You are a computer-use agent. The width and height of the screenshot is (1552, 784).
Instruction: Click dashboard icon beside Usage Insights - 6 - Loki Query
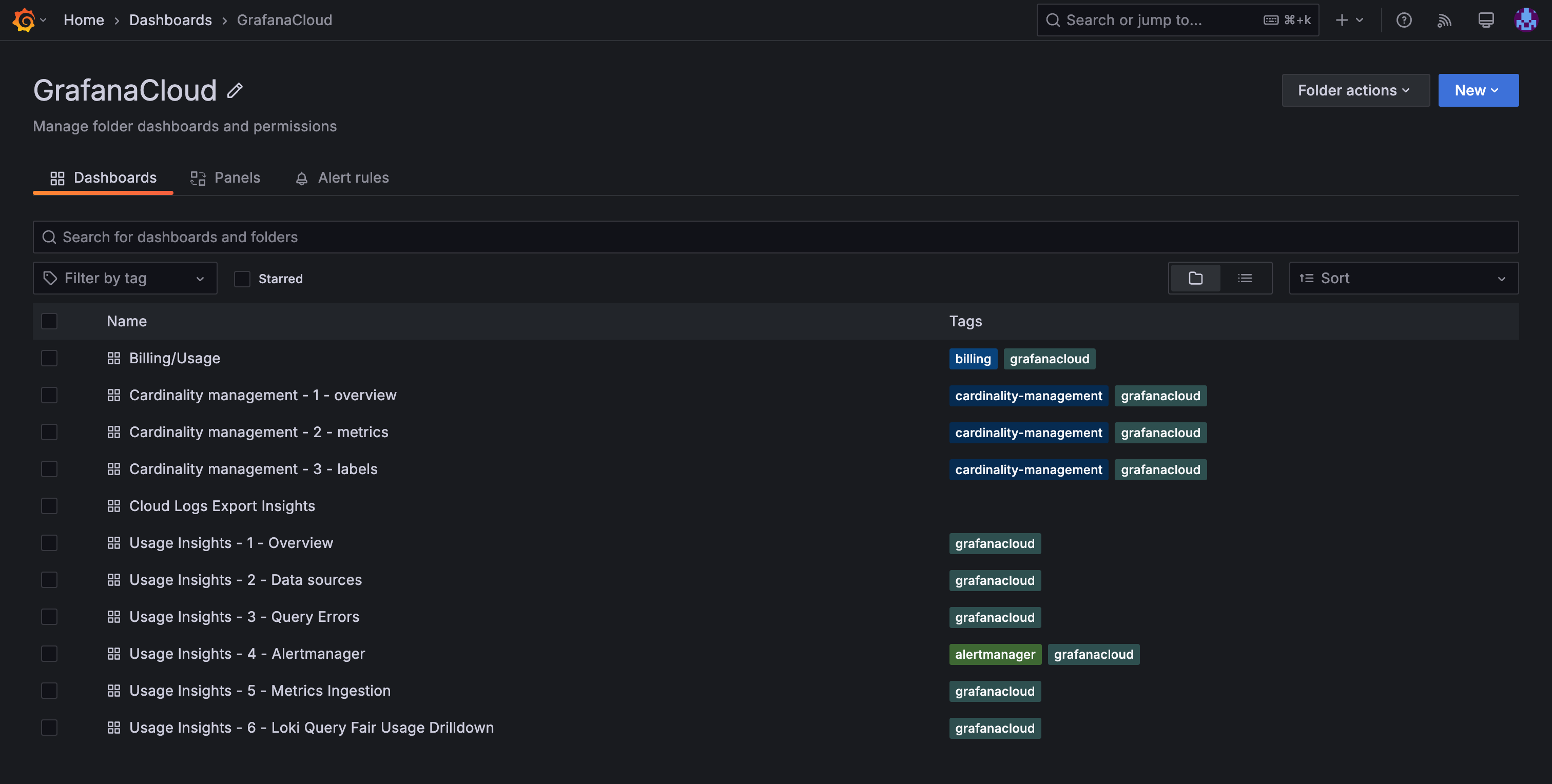click(113, 728)
